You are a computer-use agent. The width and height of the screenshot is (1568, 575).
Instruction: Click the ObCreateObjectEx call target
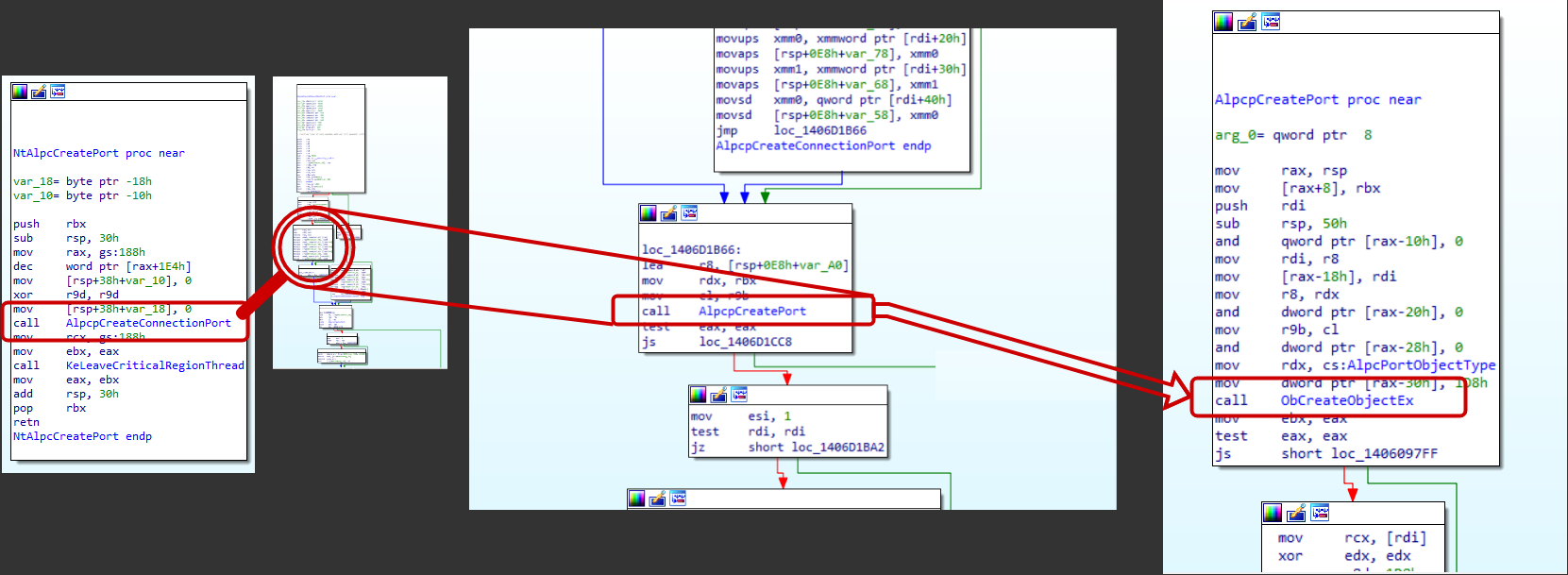pos(1347,400)
